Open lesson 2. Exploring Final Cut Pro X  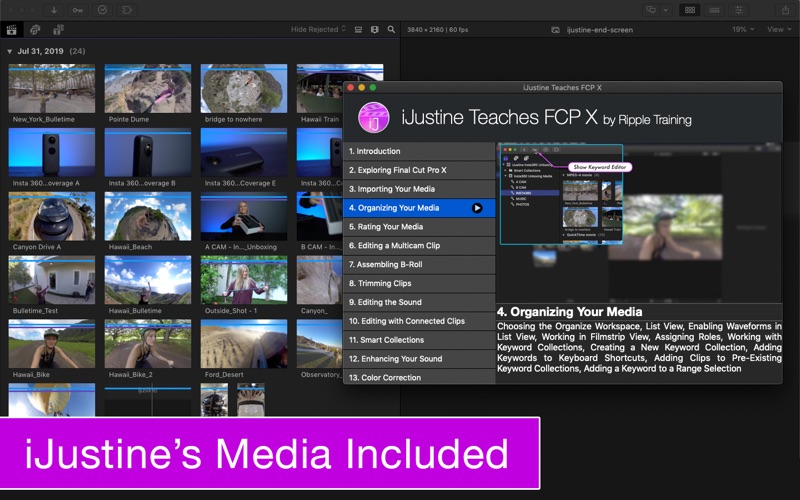click(419, 170)
